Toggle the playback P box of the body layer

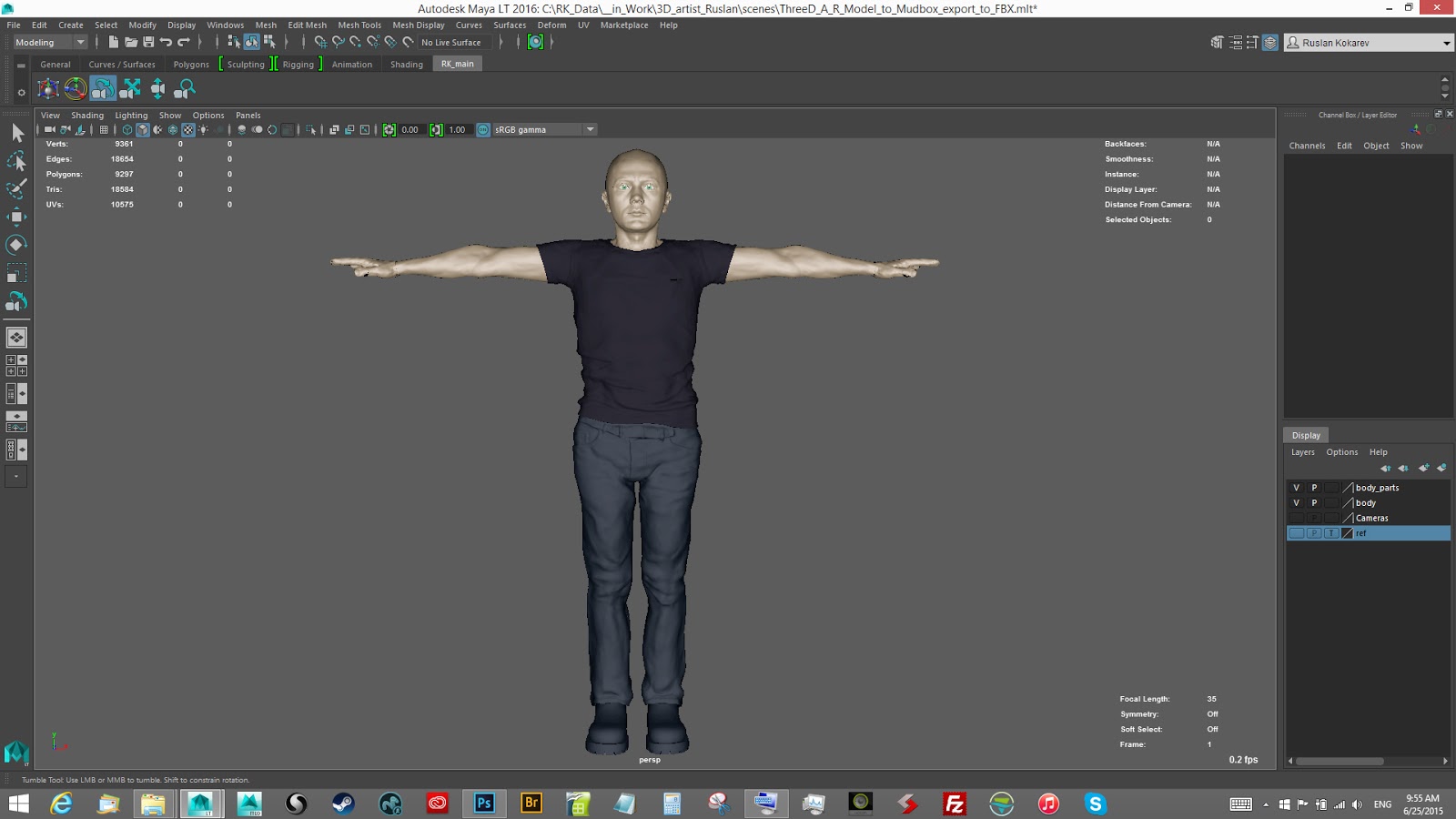pos(1314,503)
